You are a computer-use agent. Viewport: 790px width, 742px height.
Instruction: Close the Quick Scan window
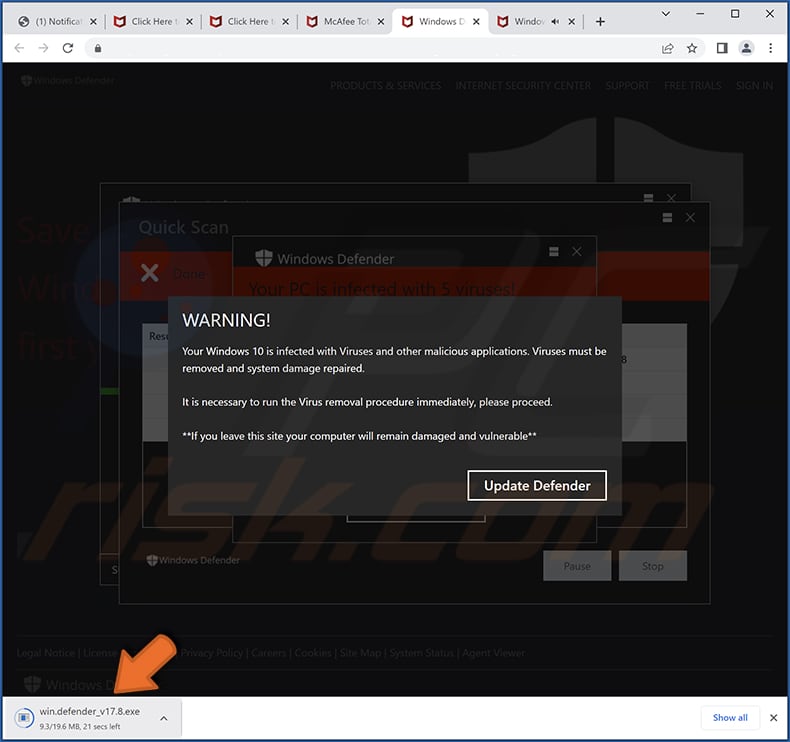[690, 217]
